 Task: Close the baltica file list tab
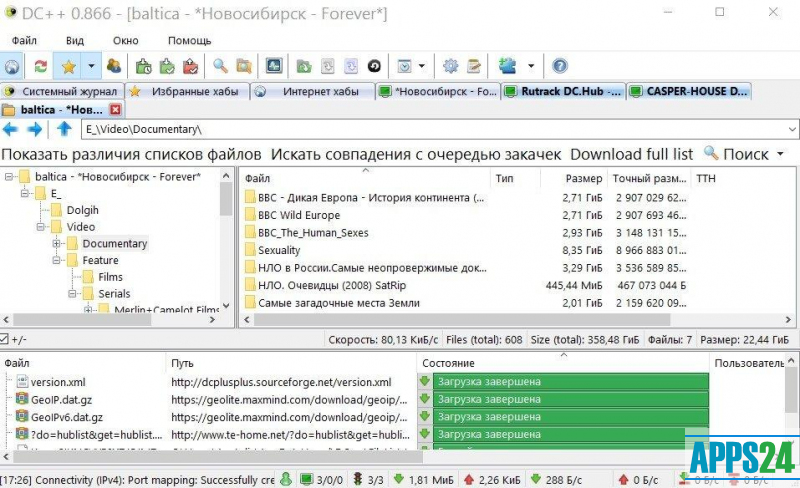click(116, 110)
